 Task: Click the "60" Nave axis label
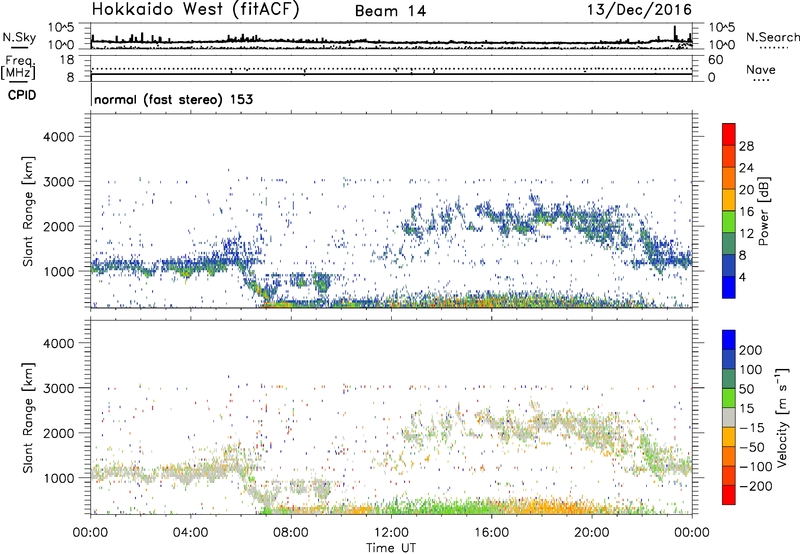716,60
